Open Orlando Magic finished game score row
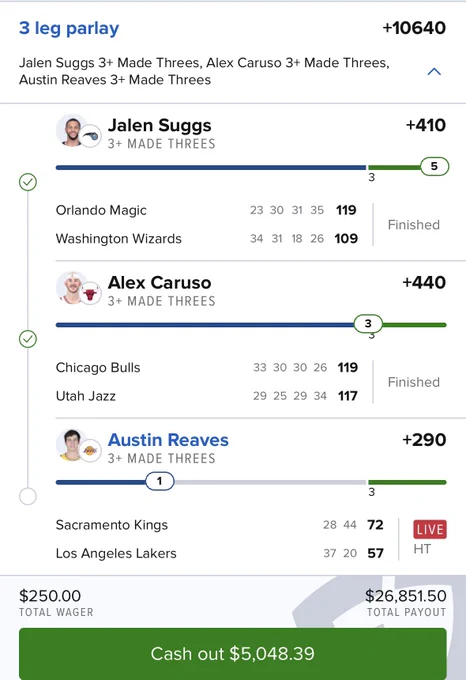Screen dimensions: 466x680 pos(206,210)
